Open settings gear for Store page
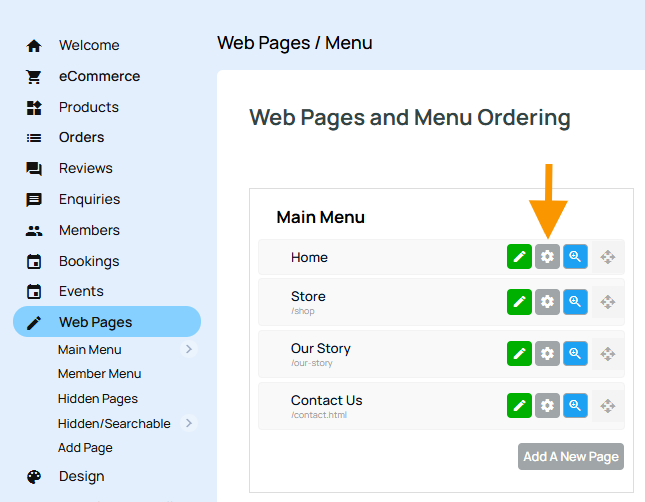 click(547, 301)
